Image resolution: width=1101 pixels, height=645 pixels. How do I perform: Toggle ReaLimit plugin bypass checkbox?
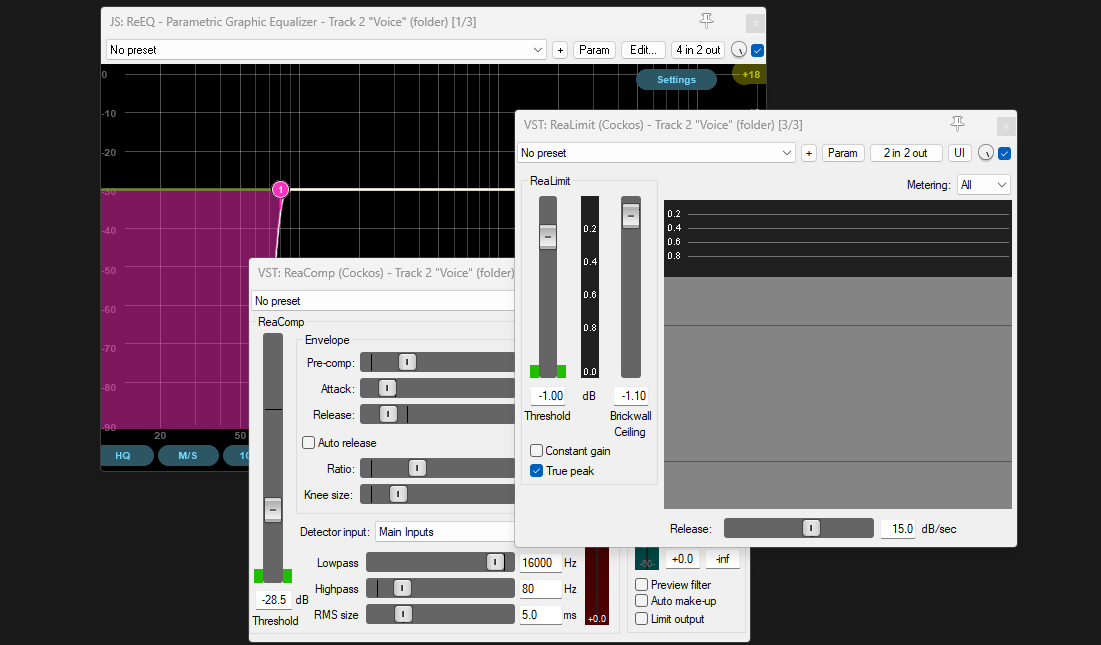(x=1005, y=153)
